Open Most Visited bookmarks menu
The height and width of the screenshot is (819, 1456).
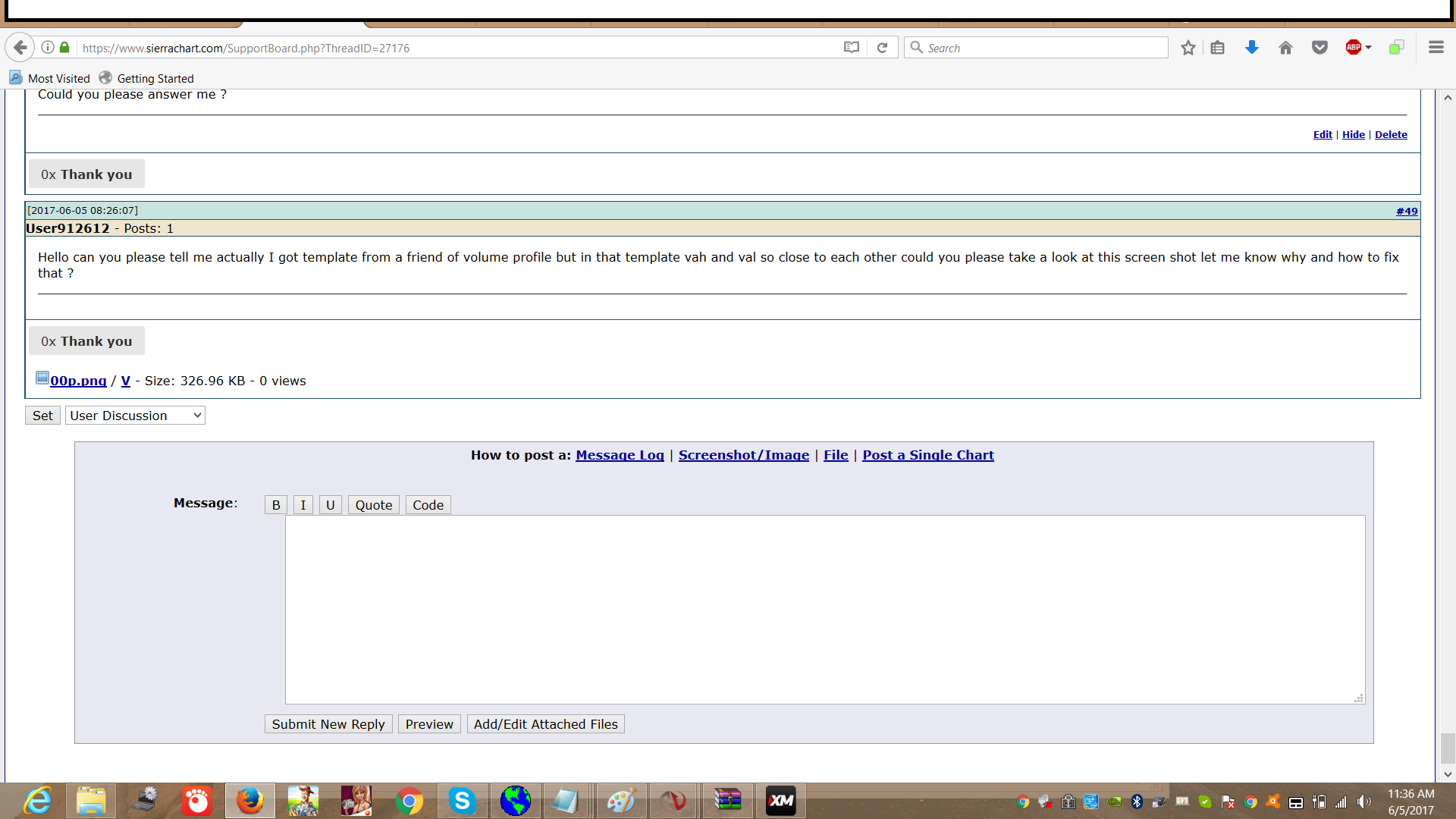point(50,78)
